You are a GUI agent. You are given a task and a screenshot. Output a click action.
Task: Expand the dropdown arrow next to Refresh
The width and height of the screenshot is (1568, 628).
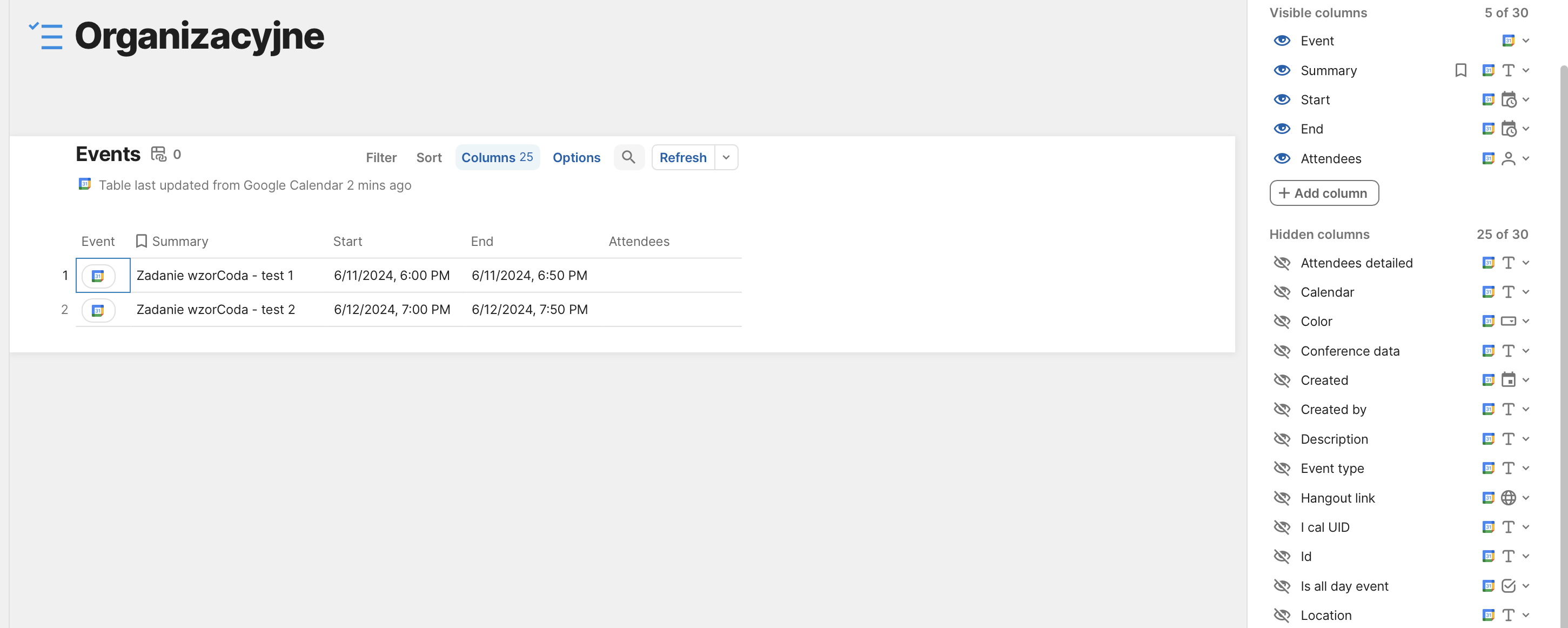tap(726, 157)
